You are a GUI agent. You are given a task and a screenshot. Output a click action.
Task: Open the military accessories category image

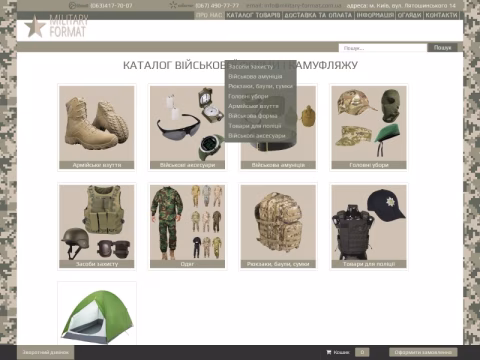point(187,123)
